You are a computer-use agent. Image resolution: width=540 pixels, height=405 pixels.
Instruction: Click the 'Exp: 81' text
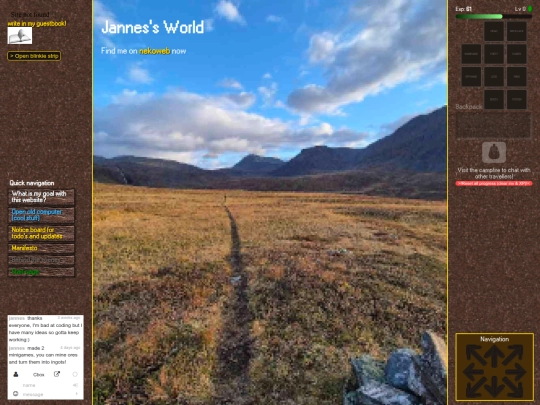[x=464, y=9]
